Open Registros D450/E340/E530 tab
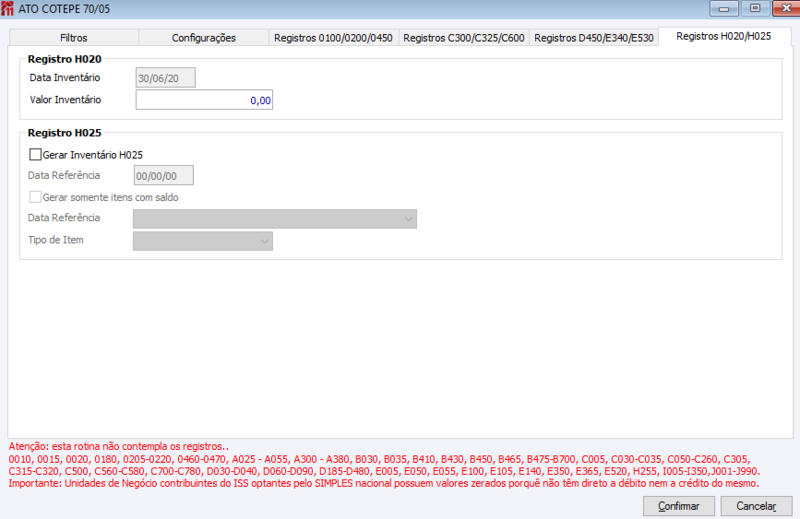800x519 pixels. click(x=594, y=38)
